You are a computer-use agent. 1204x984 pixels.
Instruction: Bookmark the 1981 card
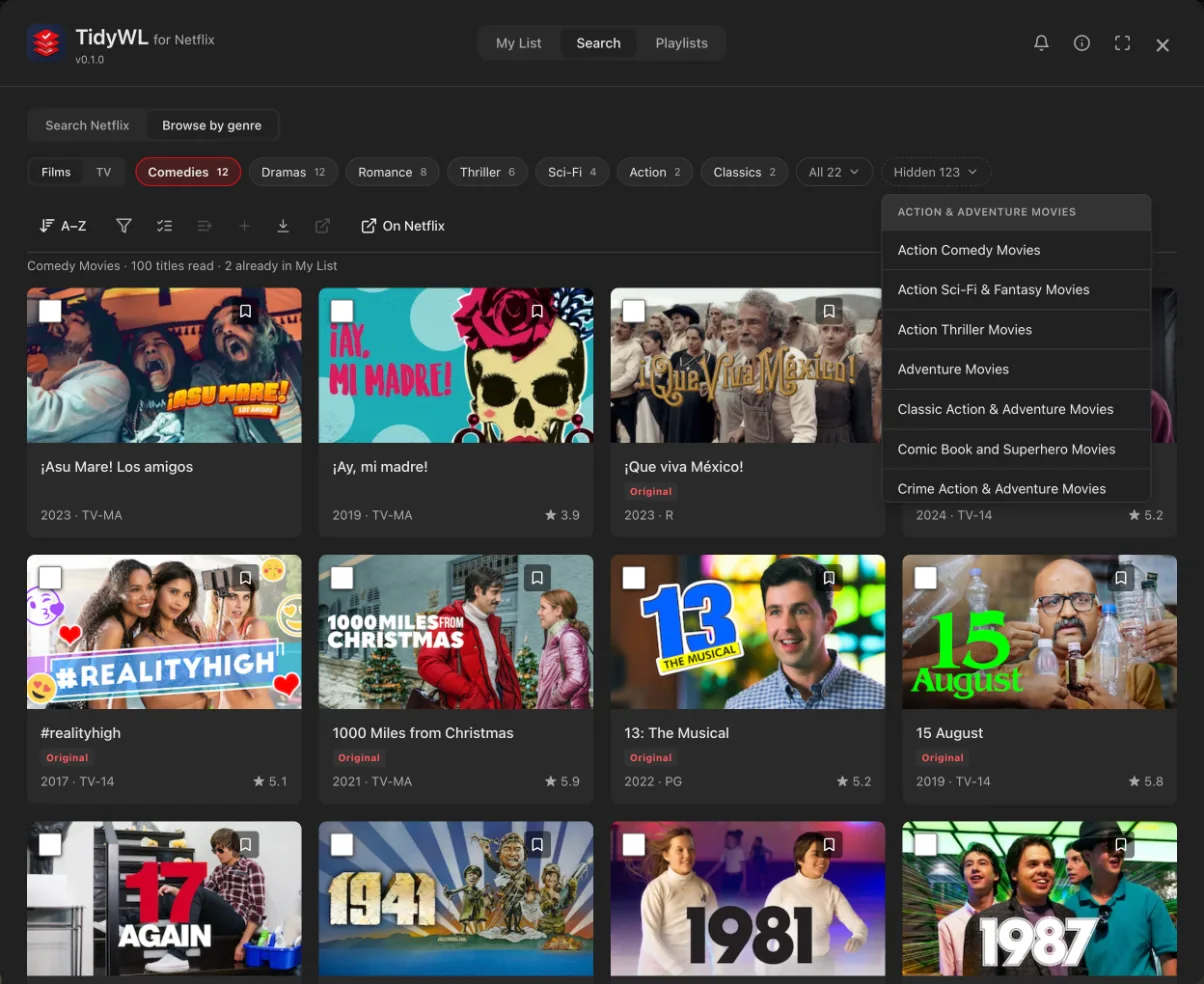828,844
